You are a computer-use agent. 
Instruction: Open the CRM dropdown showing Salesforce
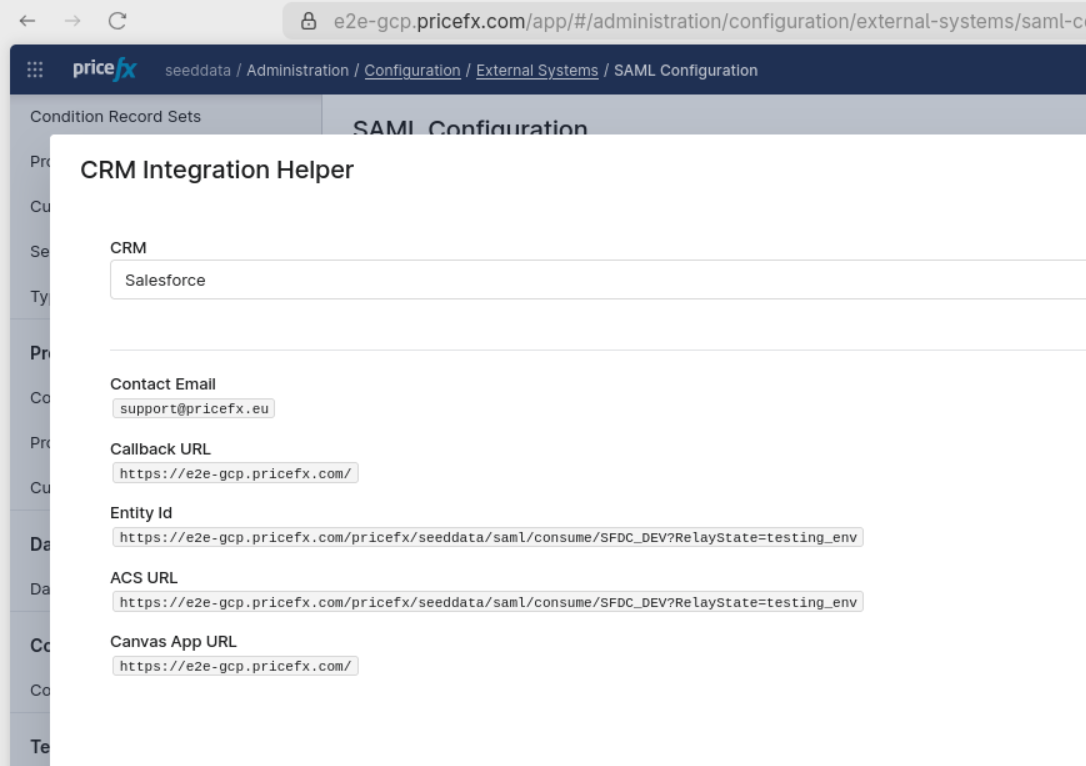point(597,281)
